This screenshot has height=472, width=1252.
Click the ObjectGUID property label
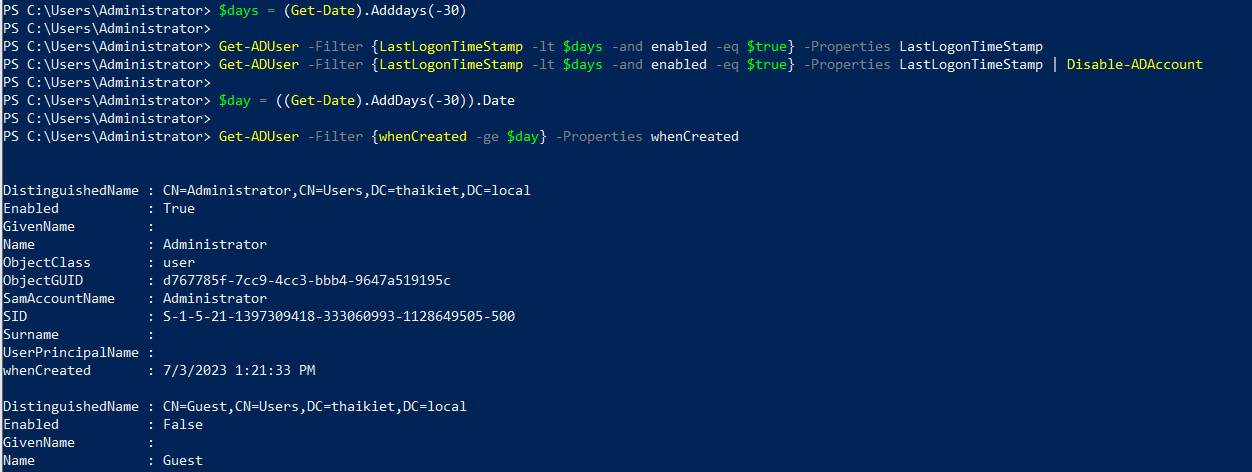[x=43, y=280]
